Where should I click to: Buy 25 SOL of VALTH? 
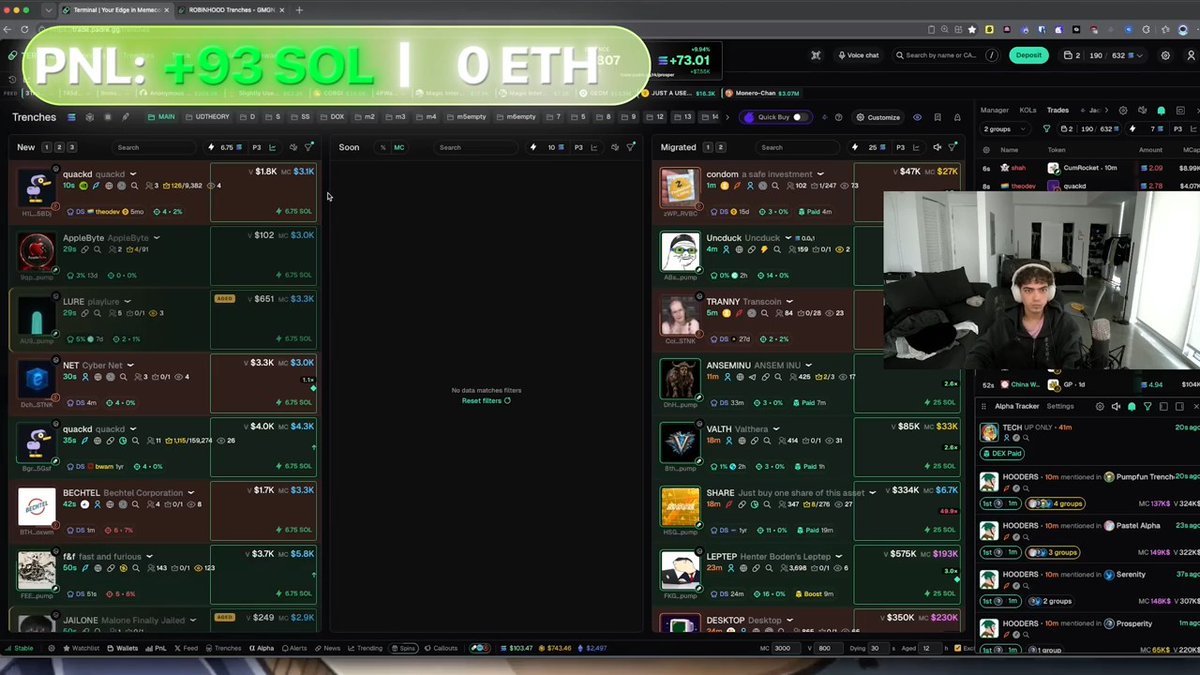point(941,466)
